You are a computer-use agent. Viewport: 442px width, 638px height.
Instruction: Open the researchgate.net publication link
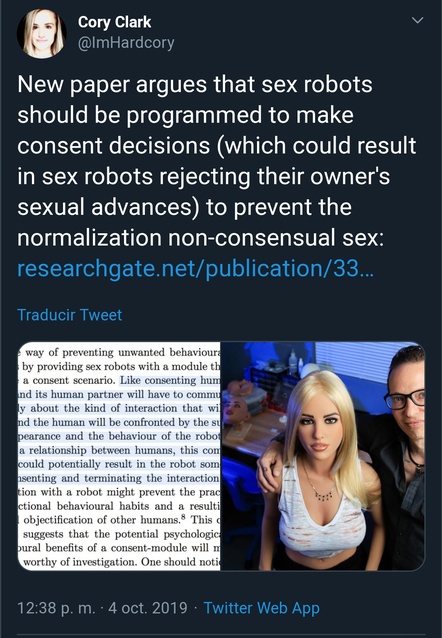pos(195,269)
